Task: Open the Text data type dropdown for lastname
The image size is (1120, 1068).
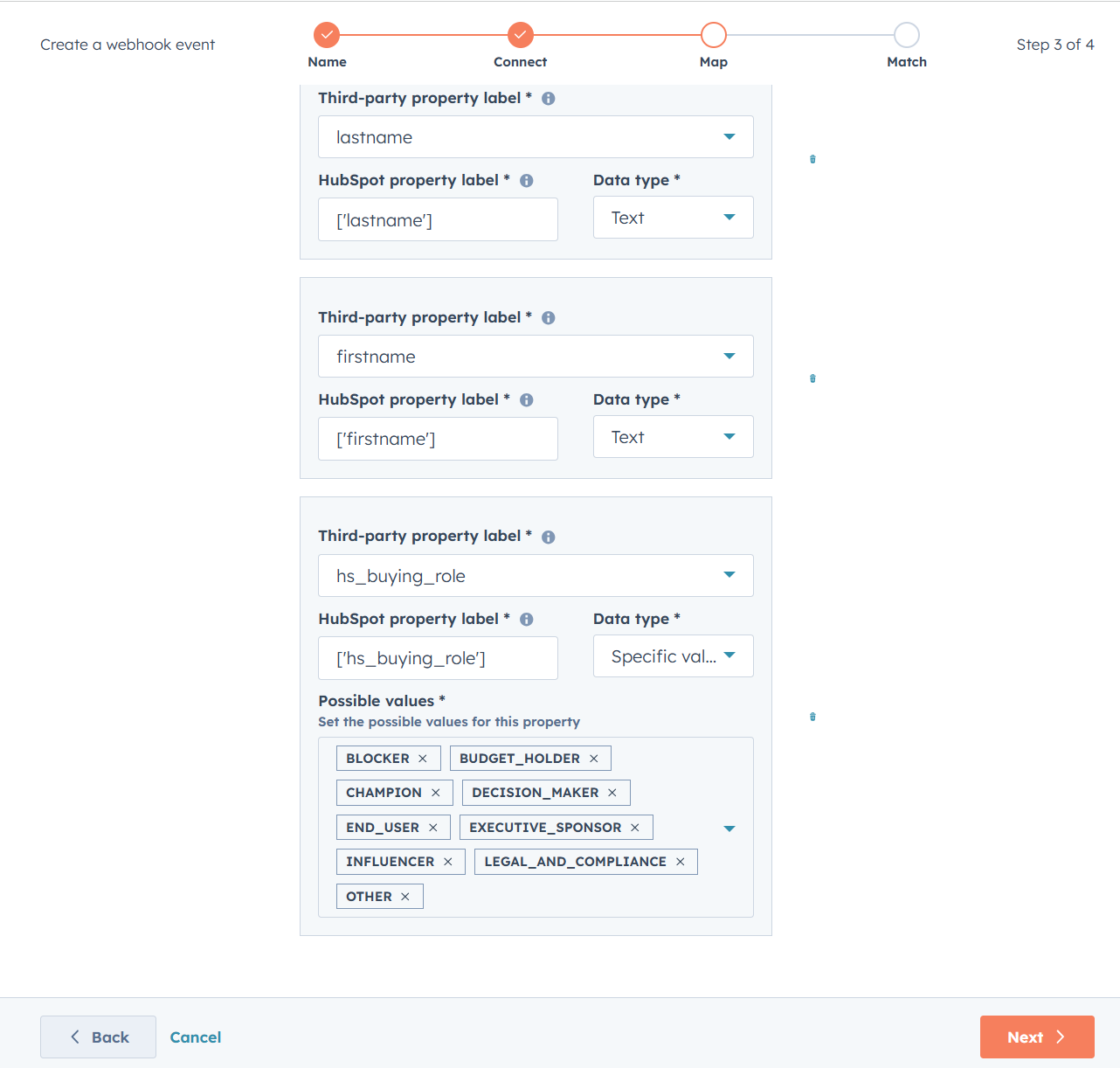Action: 731,217
